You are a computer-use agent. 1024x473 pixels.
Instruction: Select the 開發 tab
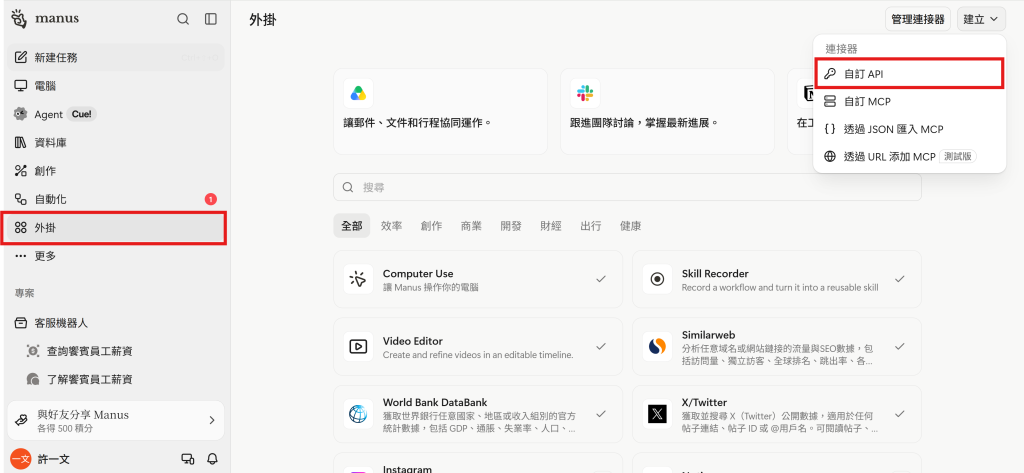click(x=511, y=226)
